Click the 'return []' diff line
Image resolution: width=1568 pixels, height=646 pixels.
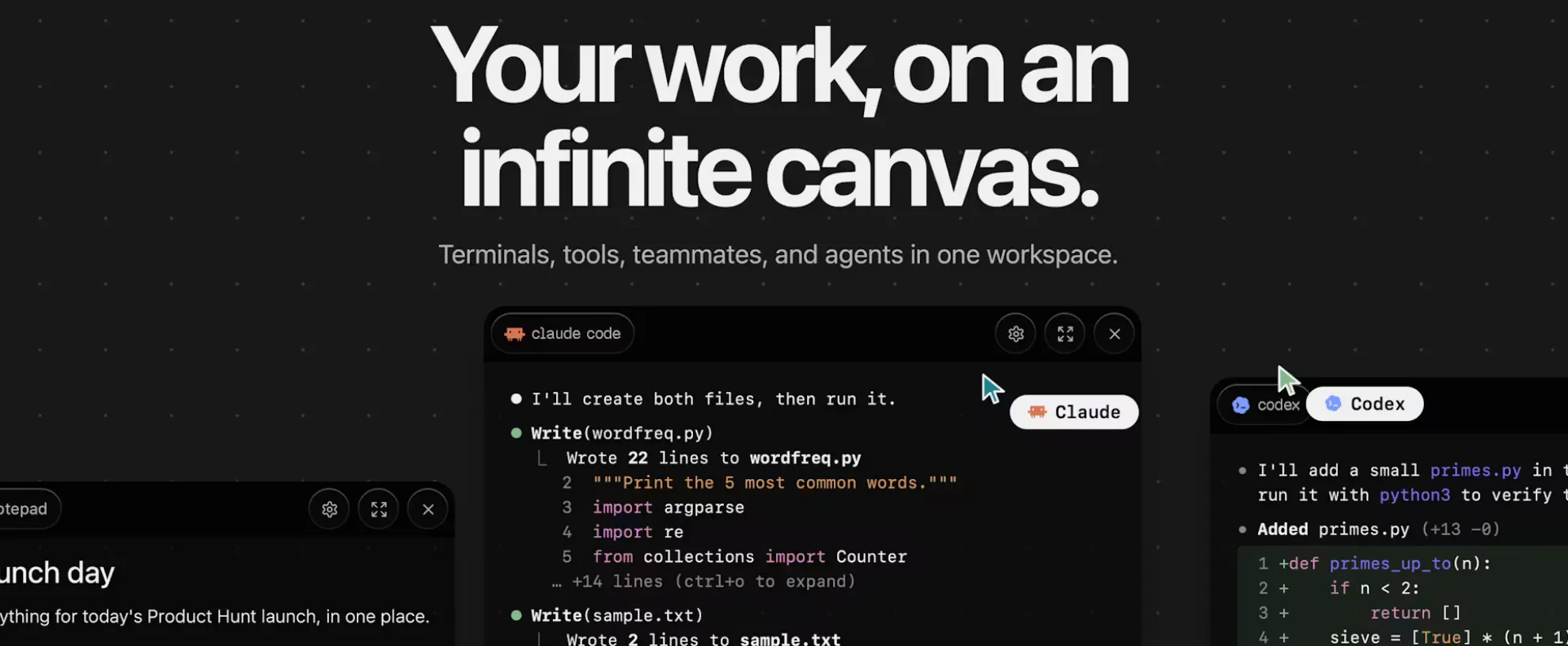tap(1415, 613)
